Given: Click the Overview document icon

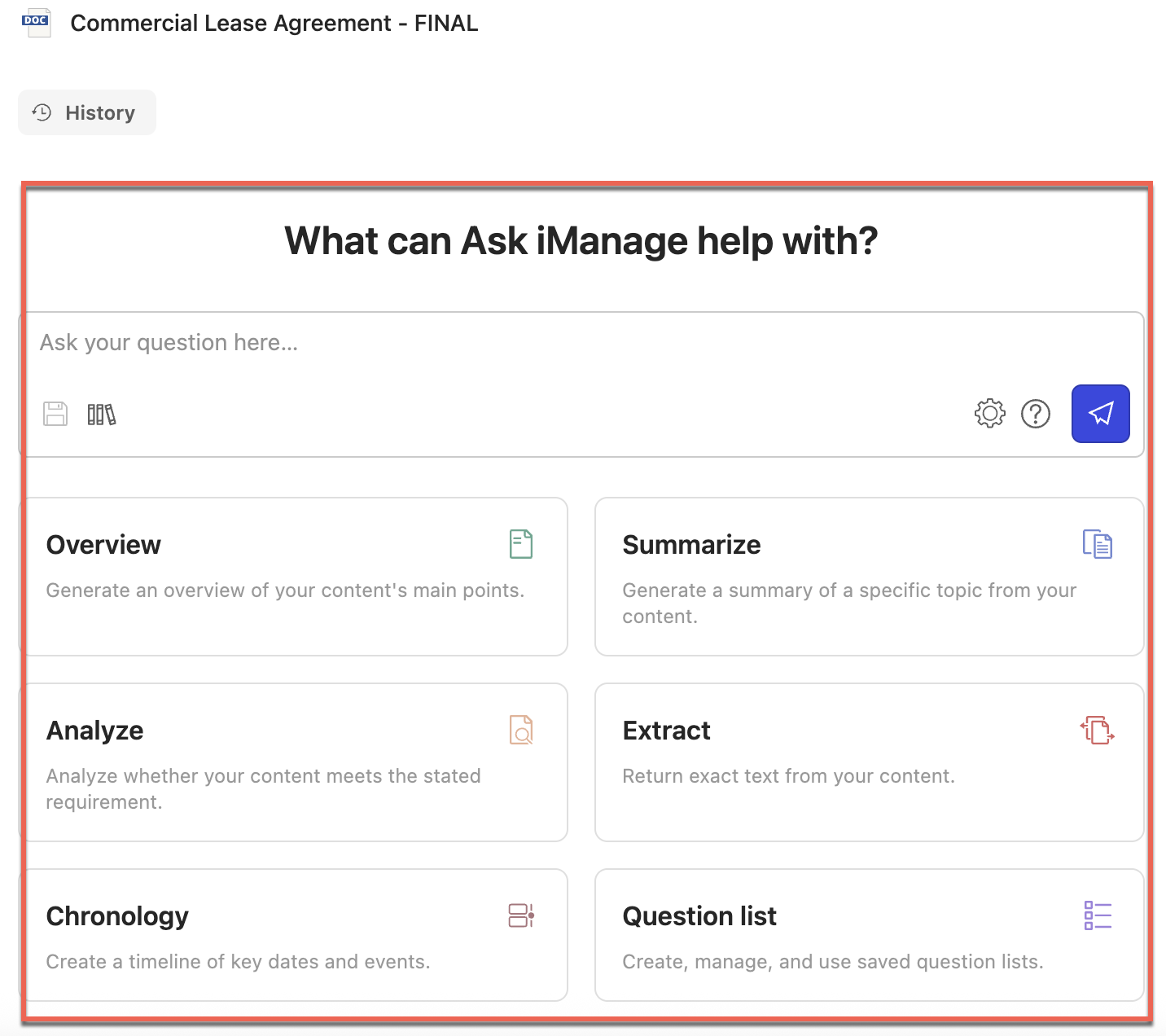Looking at the screenshot, I should pos(520,544).
